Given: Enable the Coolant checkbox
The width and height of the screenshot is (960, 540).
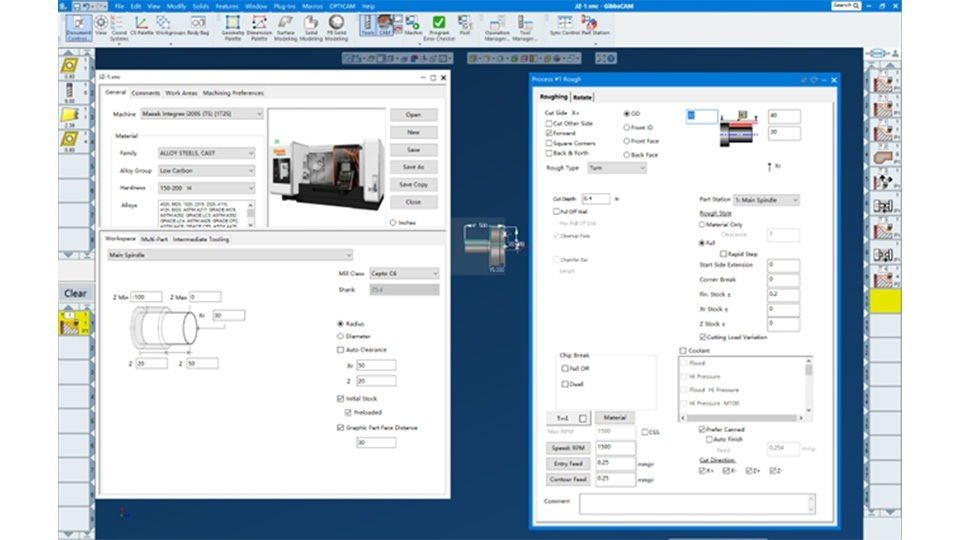Looking at the screenshot, I should (683, 351).
